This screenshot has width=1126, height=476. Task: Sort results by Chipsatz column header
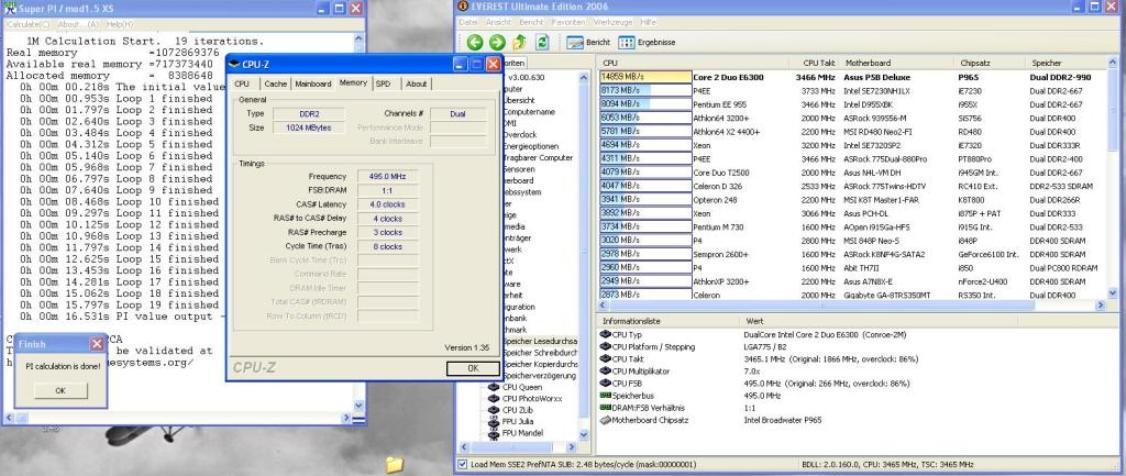(x=992, y=63)
